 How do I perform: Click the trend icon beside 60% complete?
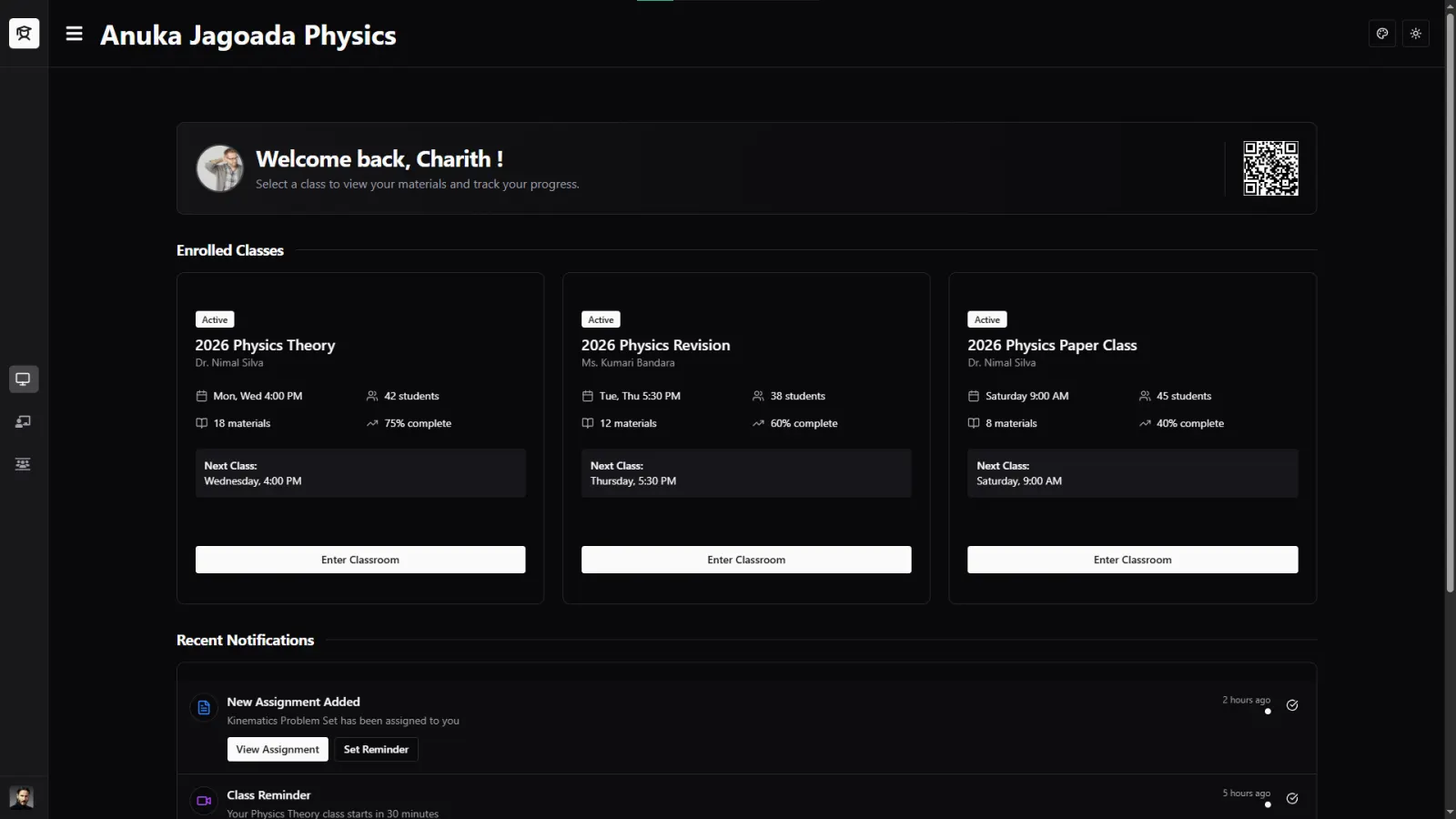click(758, 423)
